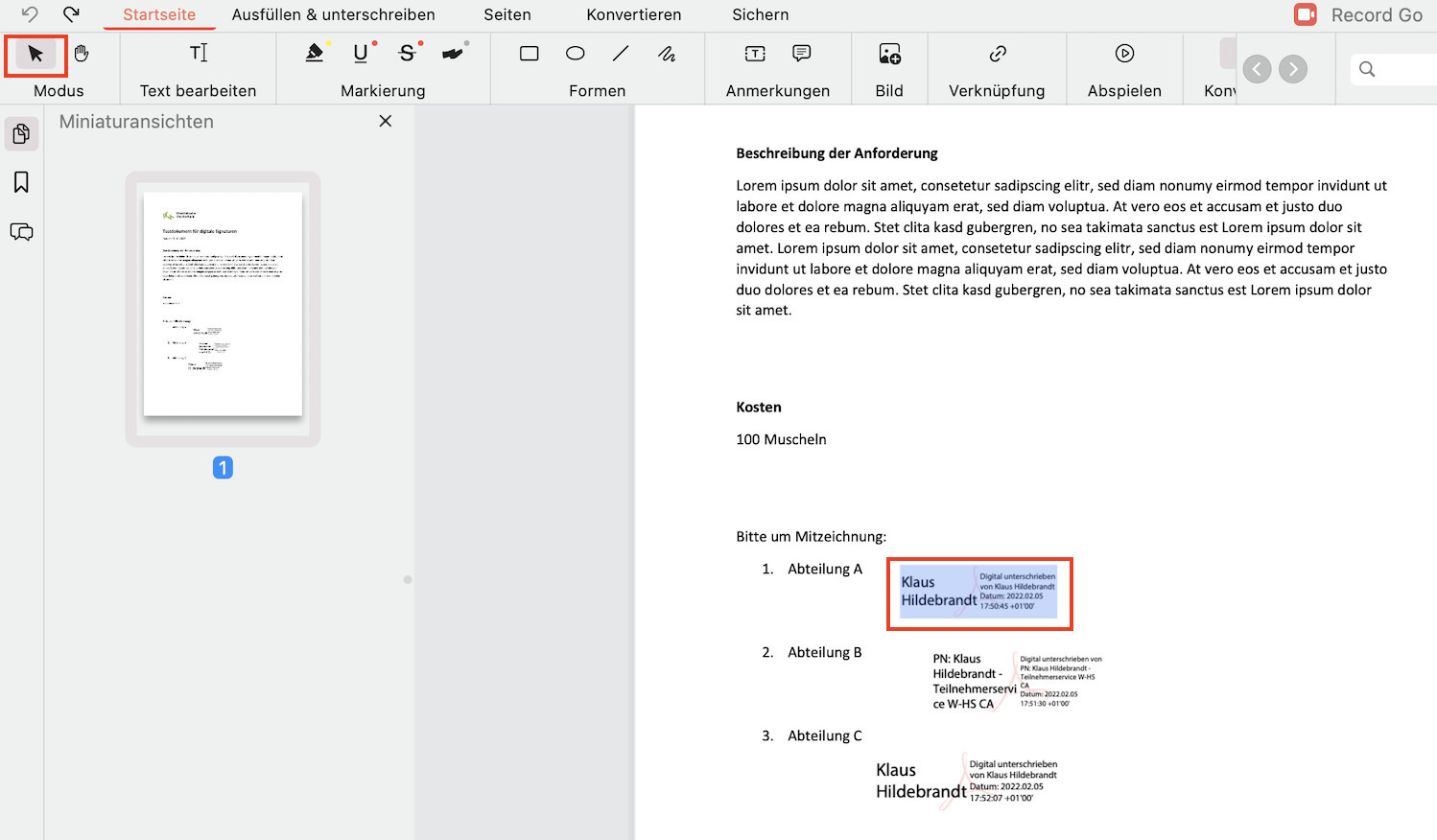Select the line shape tool
This screenshot has height=840, width=1437.
point(621,54)
